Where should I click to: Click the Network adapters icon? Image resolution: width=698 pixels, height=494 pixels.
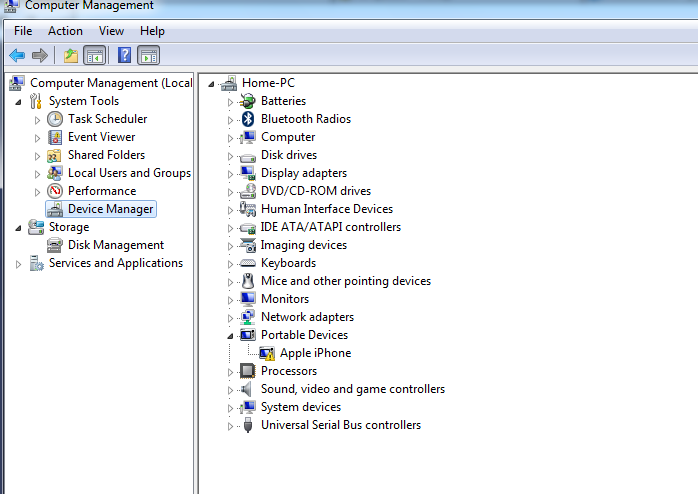(x=248, y=317)
